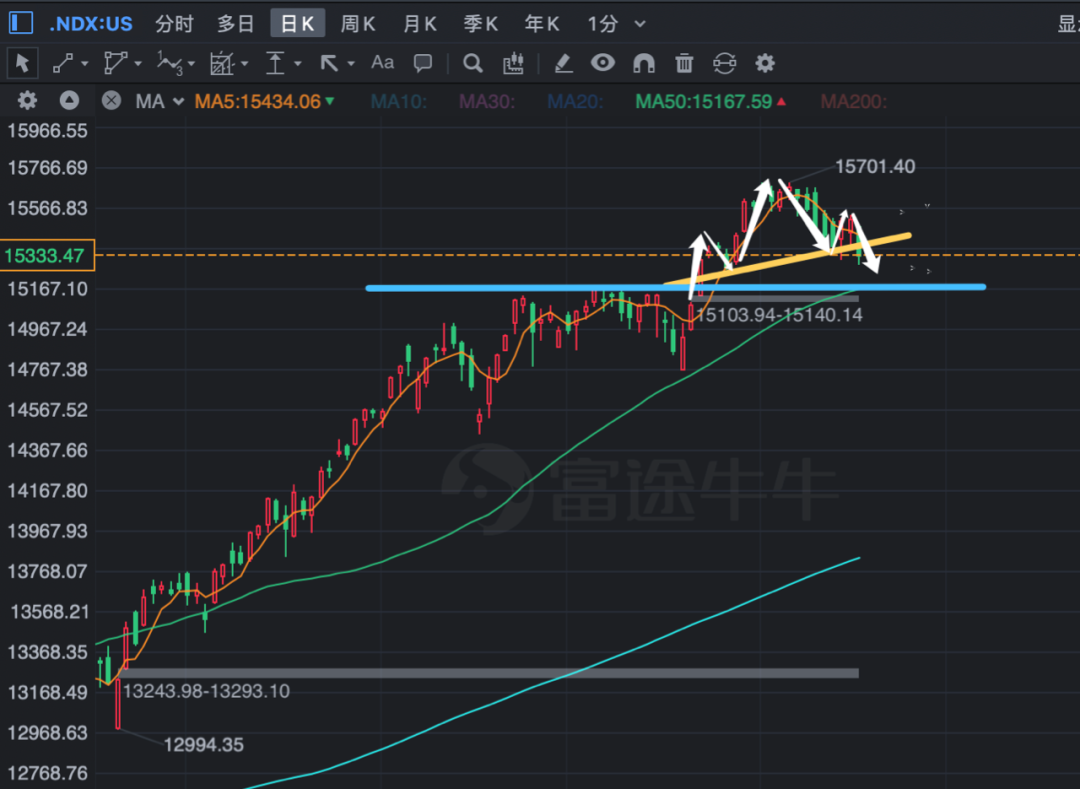Expand the wave tool options arrow
The image size is (1080, 789).
[191, 64]
